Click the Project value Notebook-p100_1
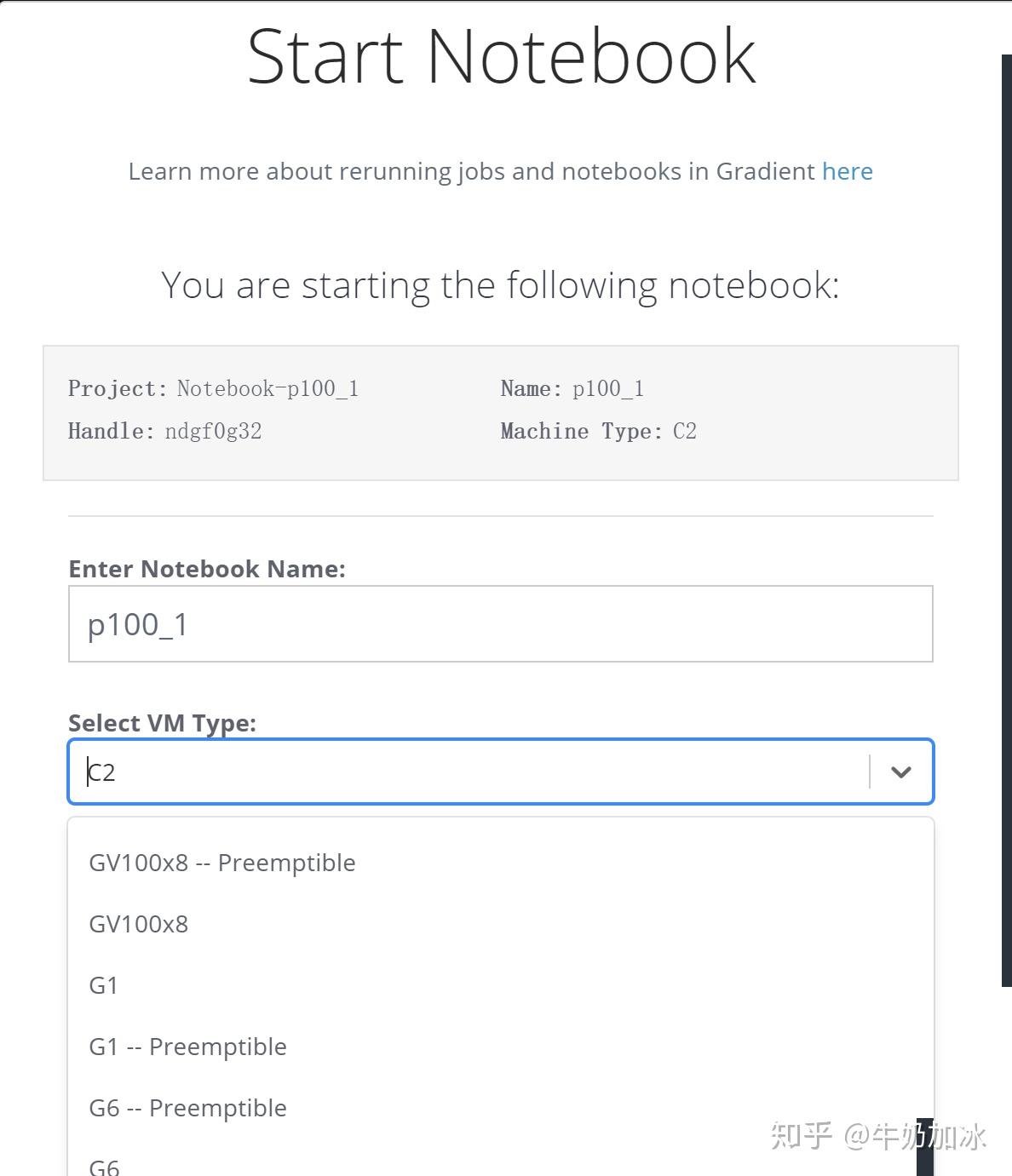The width and height of the screenshot is (1012, 1176). point(267,388)
